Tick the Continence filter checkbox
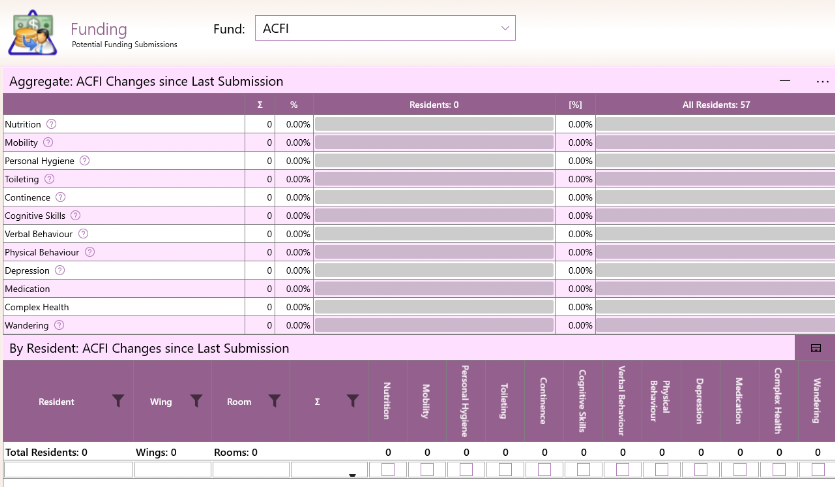 (544, 469)
